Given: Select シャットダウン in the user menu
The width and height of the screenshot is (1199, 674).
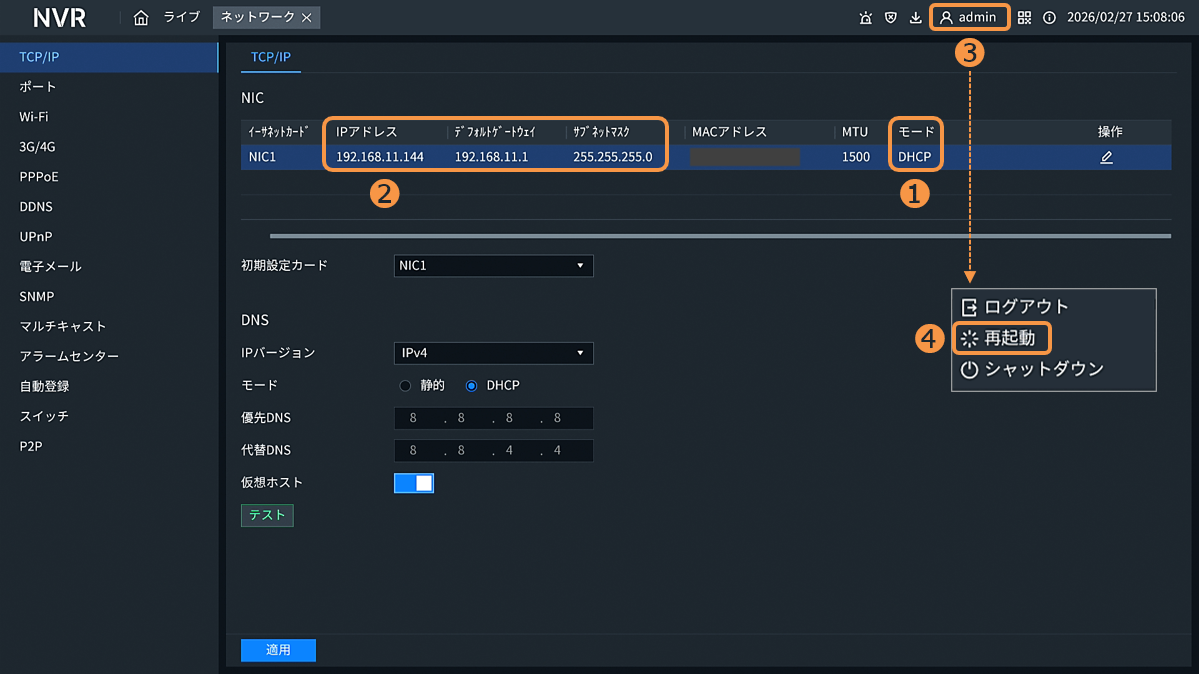Looking at the screenshot, I should (x=1032, y=369).
